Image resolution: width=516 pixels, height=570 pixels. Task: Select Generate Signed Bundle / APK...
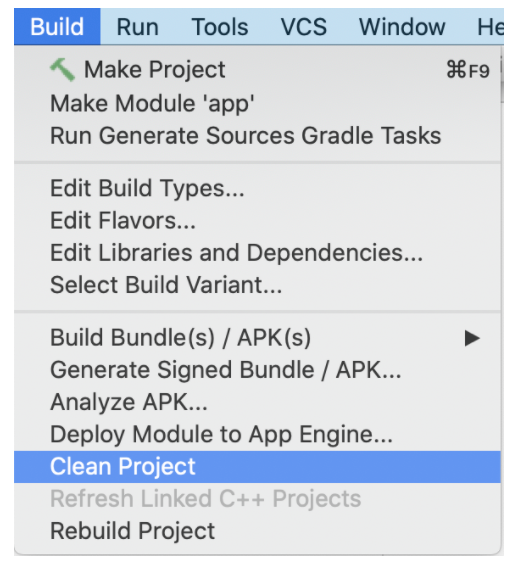257,370
